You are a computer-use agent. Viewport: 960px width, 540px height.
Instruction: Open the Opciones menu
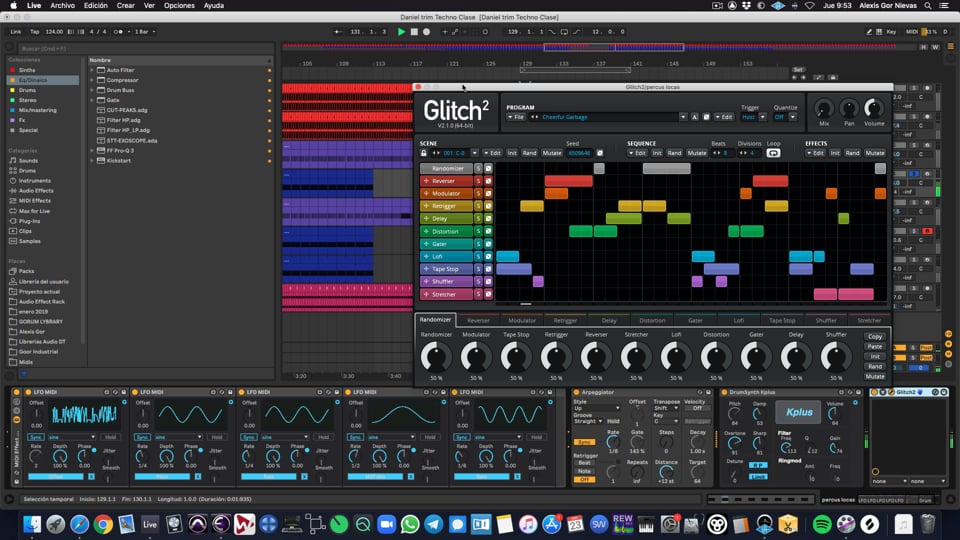pos(179,6)
